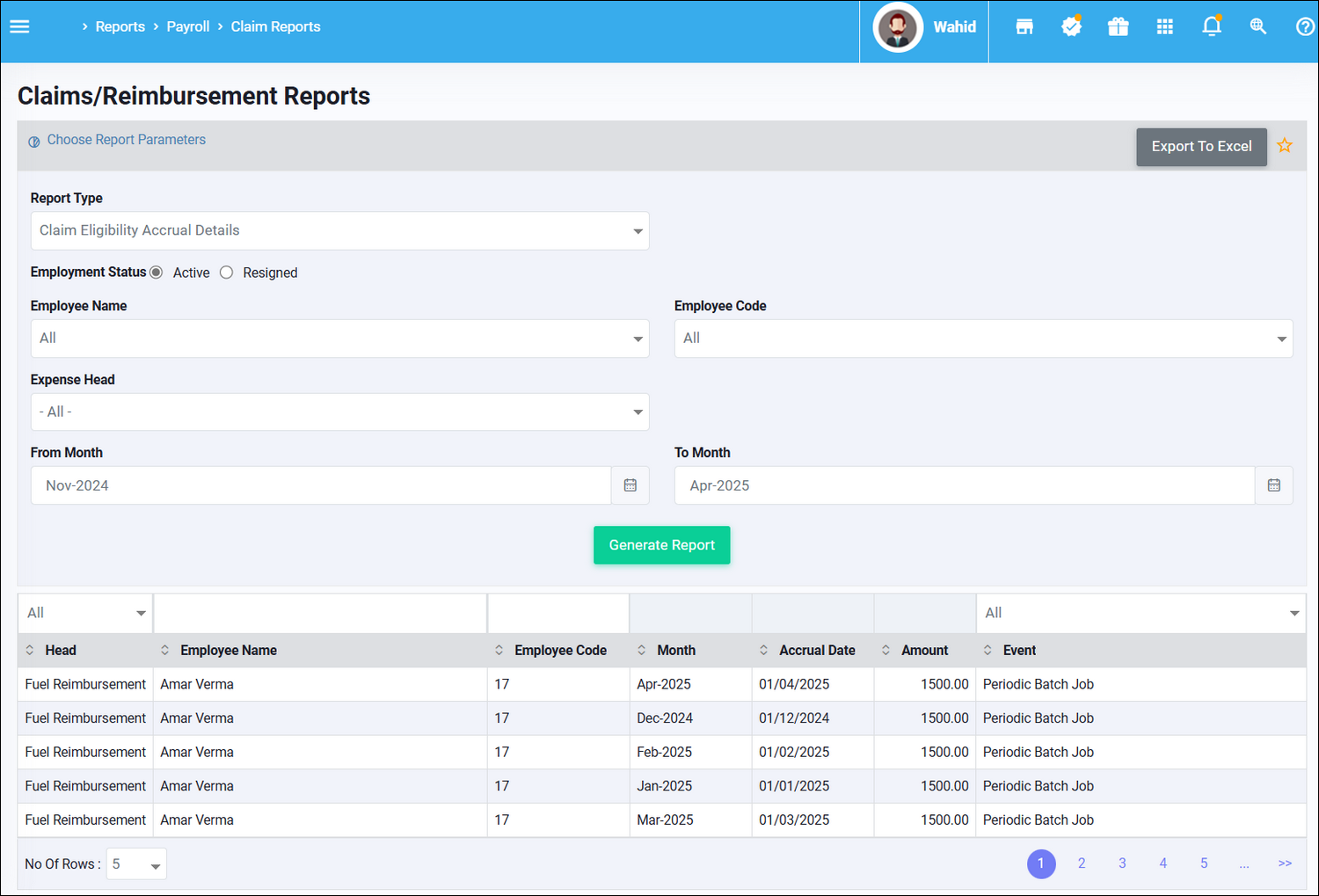Click the Wahid username in header
Viewport: 1319px width, 896px height.
pyautogui.click(x=955, y=27)
